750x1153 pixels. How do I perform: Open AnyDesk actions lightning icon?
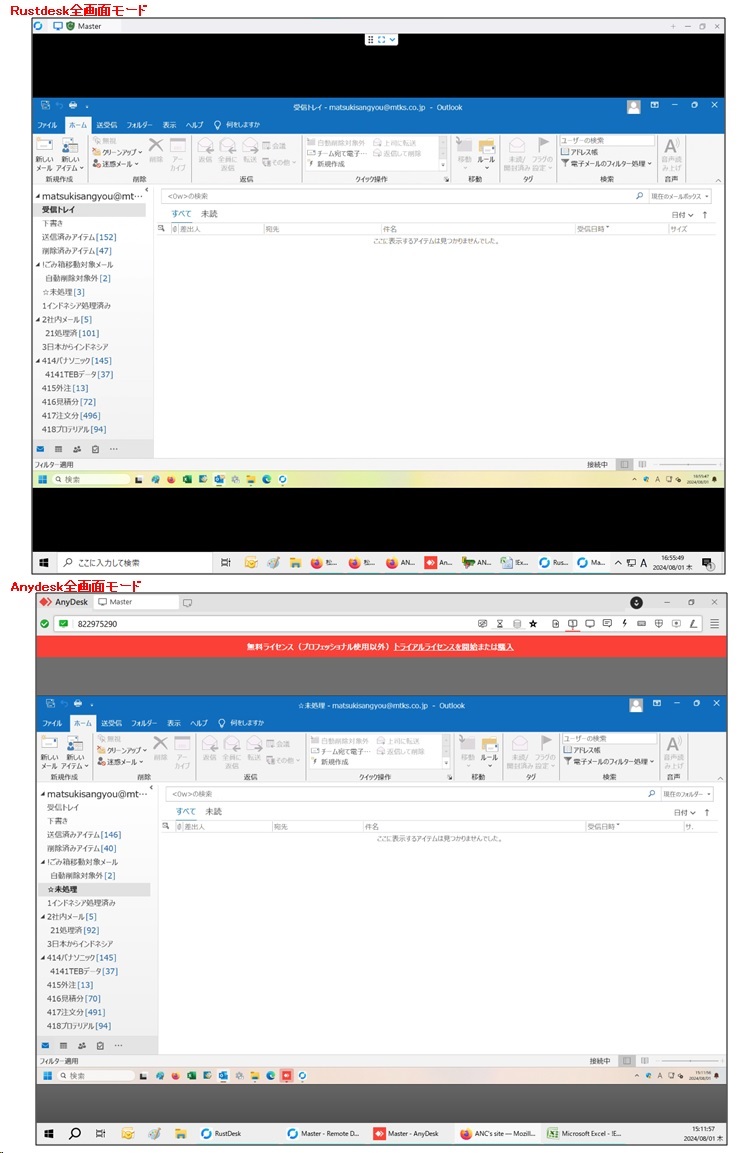pos(624,624)
